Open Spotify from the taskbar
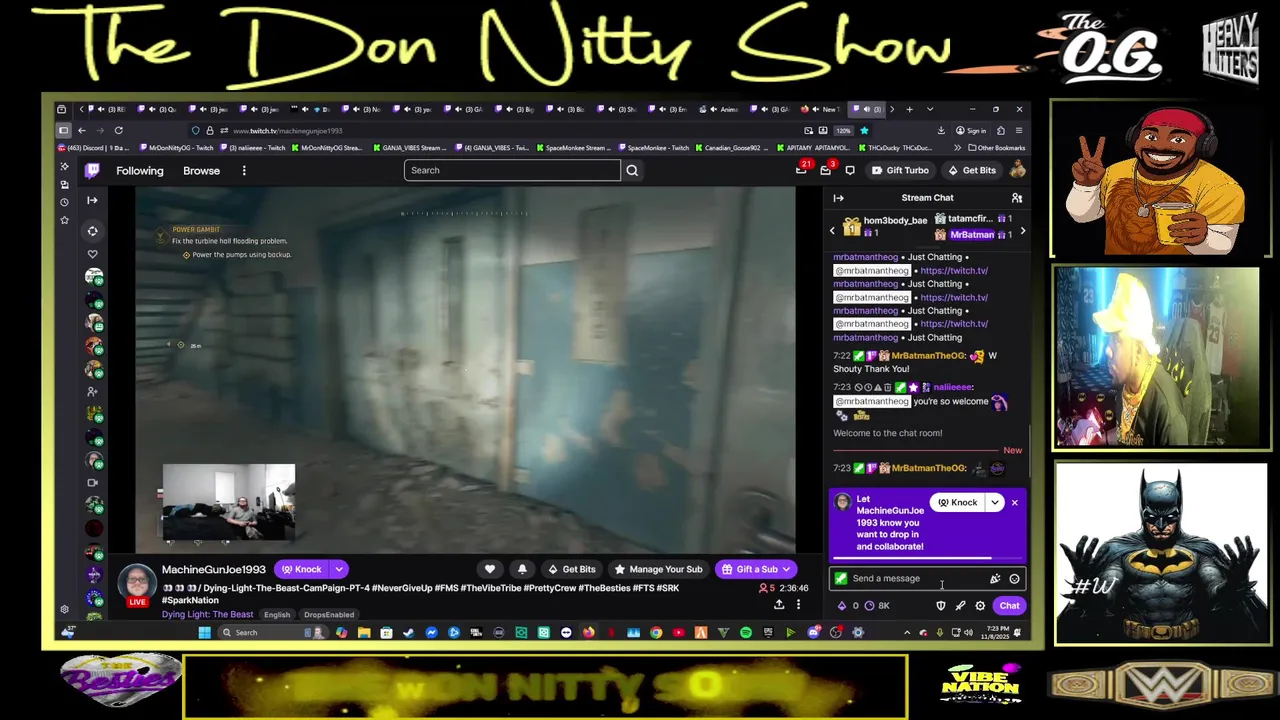Viewport: 1280px width, 720px height. tap(746, 632)
